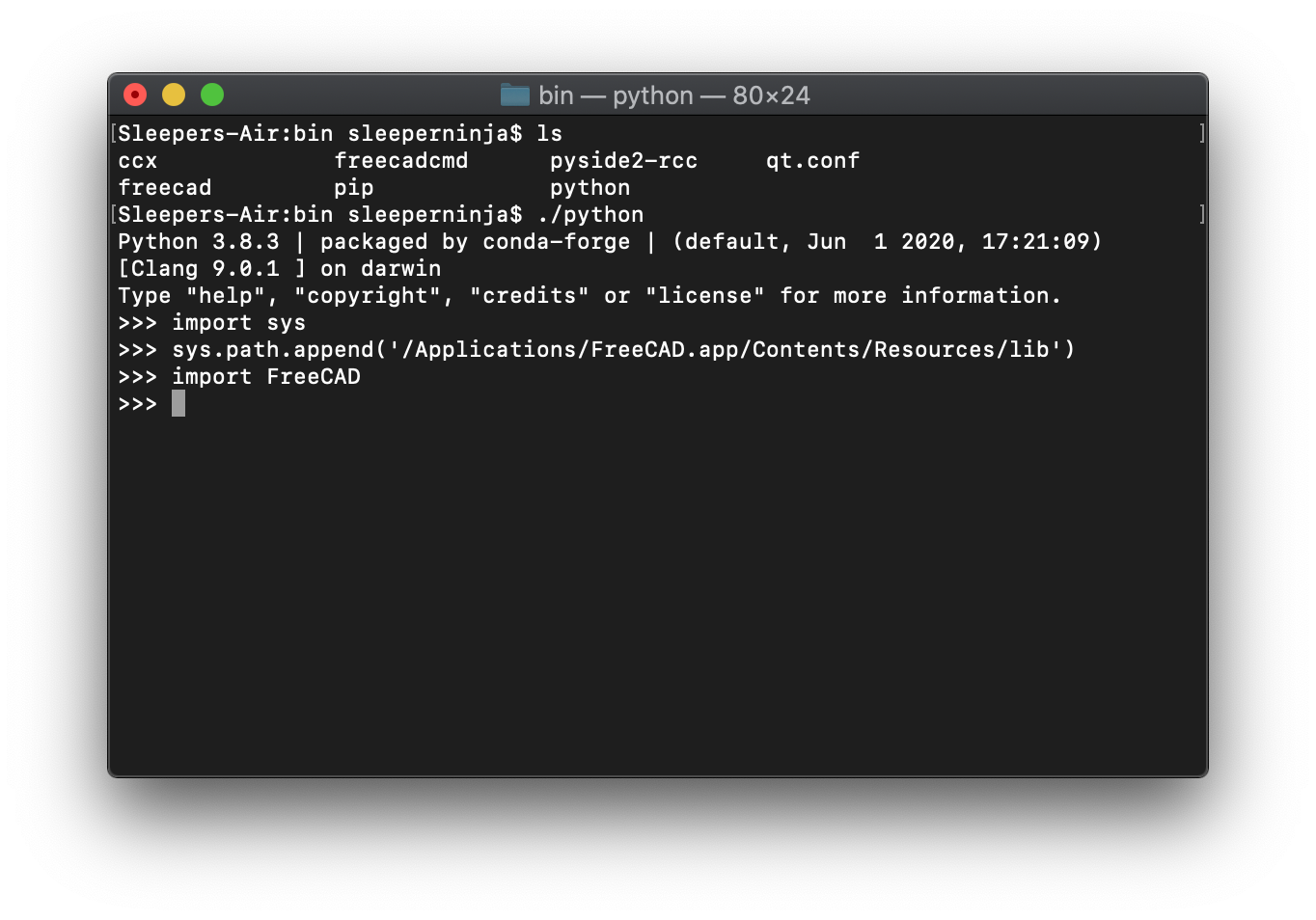
Task: Select the python filename in the ls output
Action: pyautogui.click(x=589, y=187)
